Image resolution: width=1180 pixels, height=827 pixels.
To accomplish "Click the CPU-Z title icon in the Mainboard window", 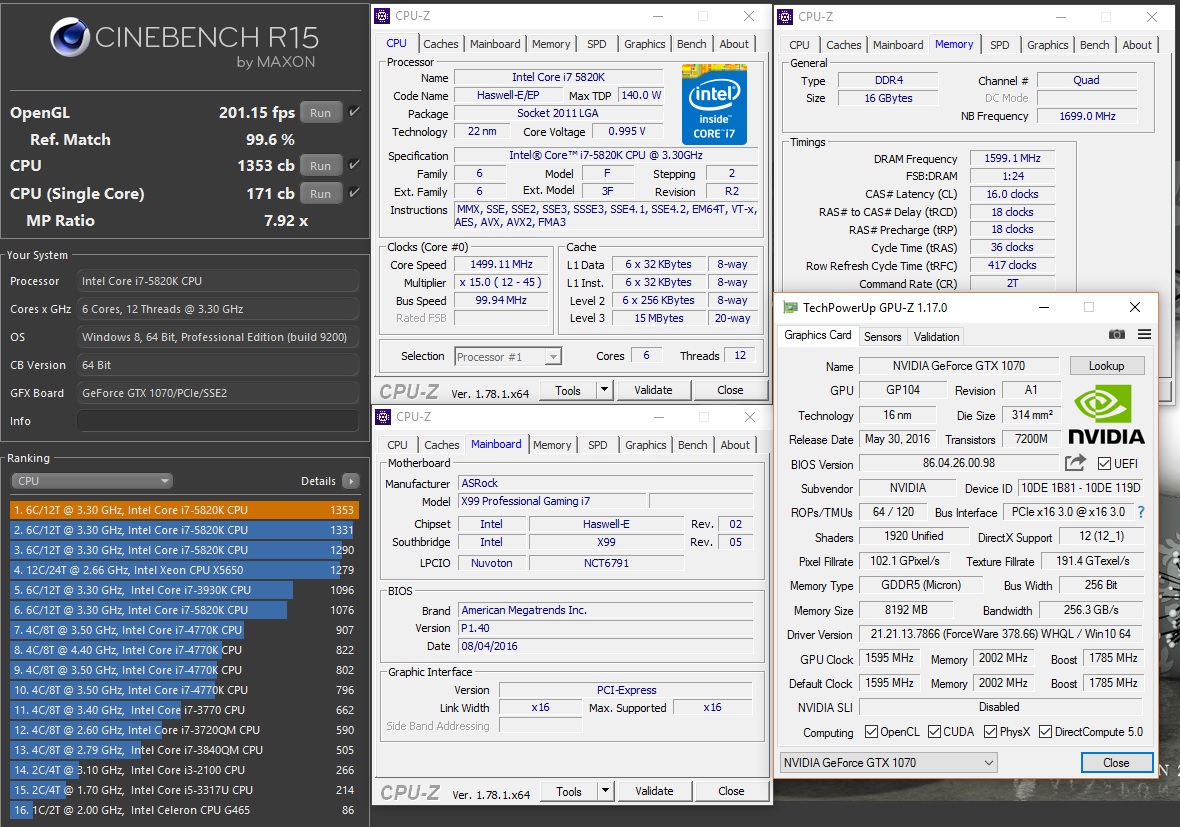I will click(383, 417).
